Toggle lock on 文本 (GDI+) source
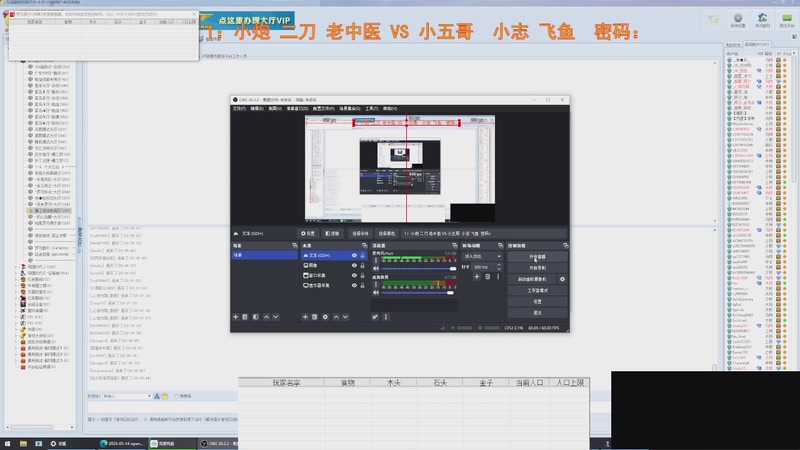This screenshot has height=450, width=800. (363, 255)
